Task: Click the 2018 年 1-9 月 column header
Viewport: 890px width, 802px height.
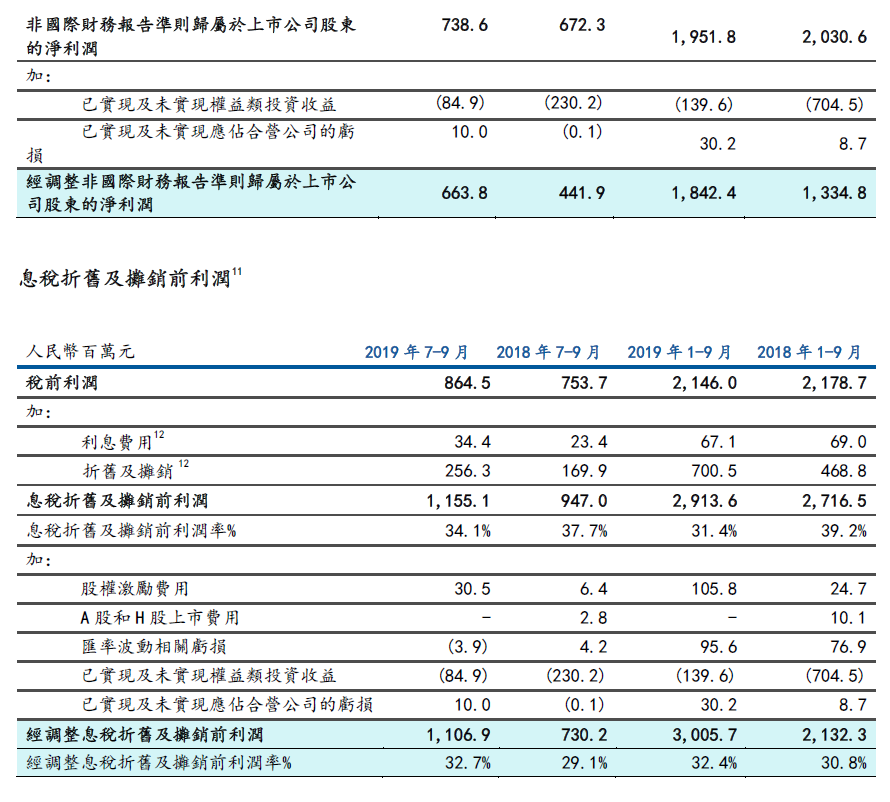Action: click(809, 352)
